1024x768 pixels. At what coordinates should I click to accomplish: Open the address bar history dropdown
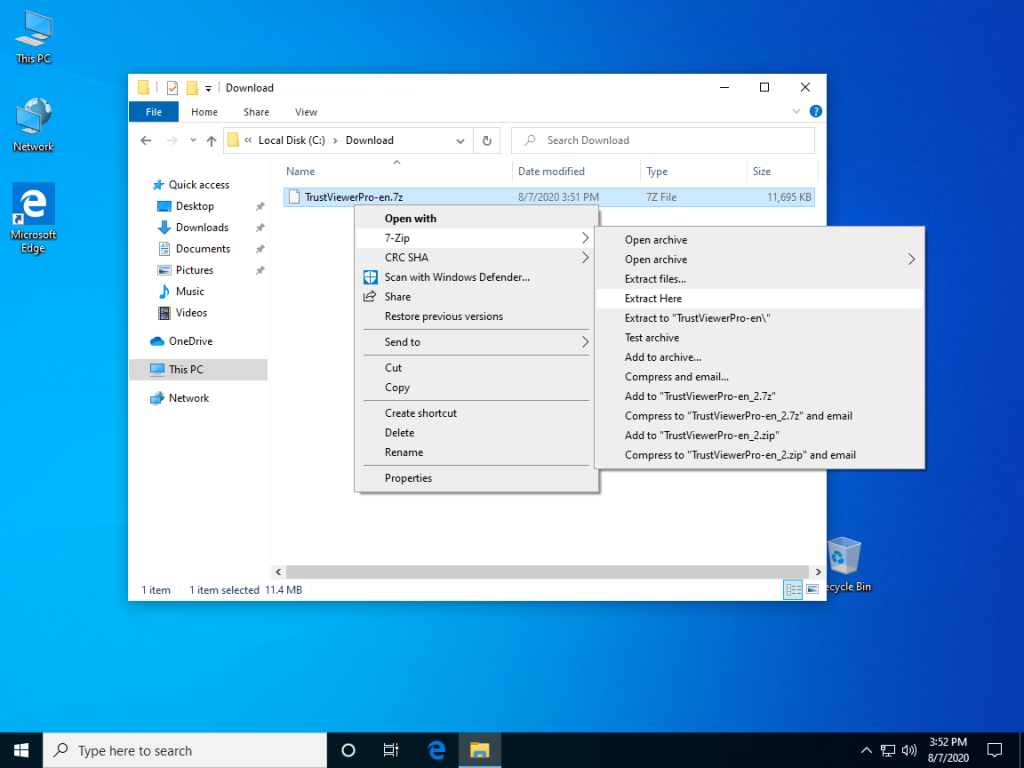[x=460, y=140]
